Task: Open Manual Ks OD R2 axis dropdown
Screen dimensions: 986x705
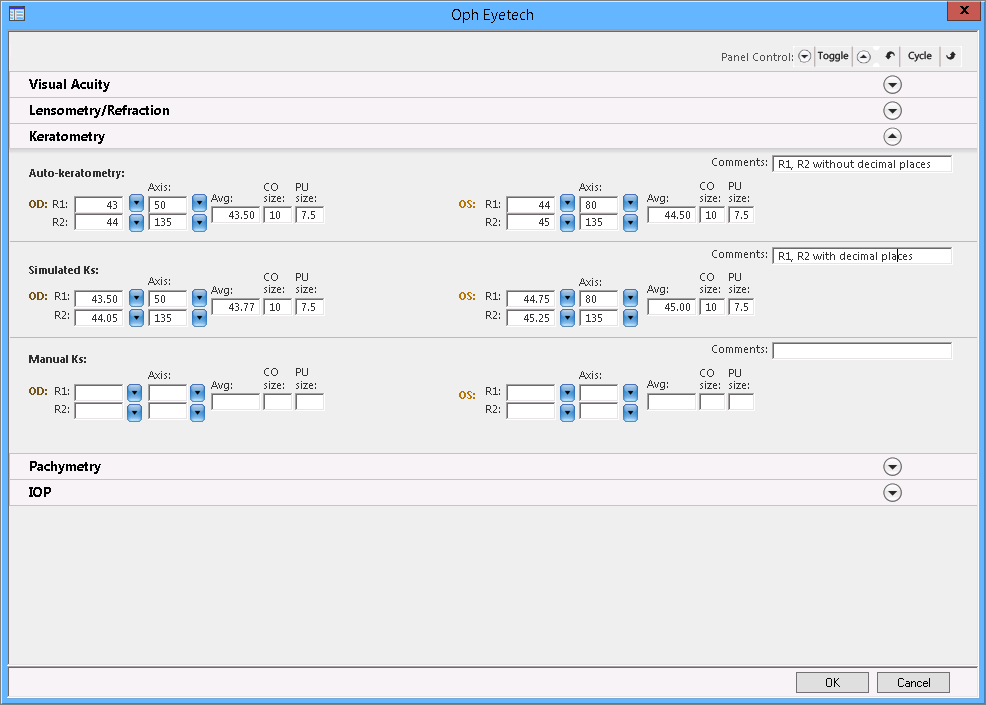Action: (x=197, y=413)
